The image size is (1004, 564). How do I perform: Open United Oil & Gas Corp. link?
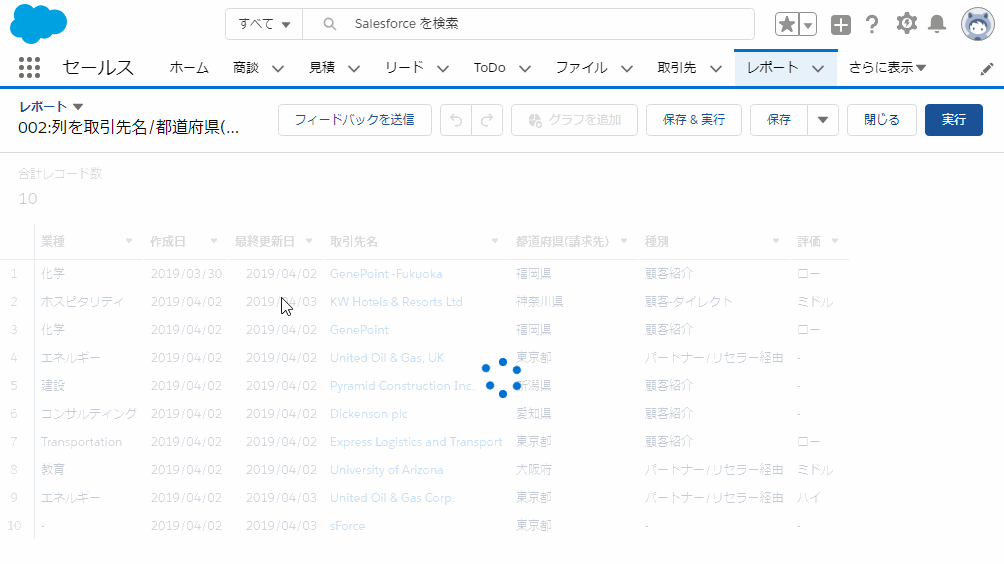(x=392, y=498)
